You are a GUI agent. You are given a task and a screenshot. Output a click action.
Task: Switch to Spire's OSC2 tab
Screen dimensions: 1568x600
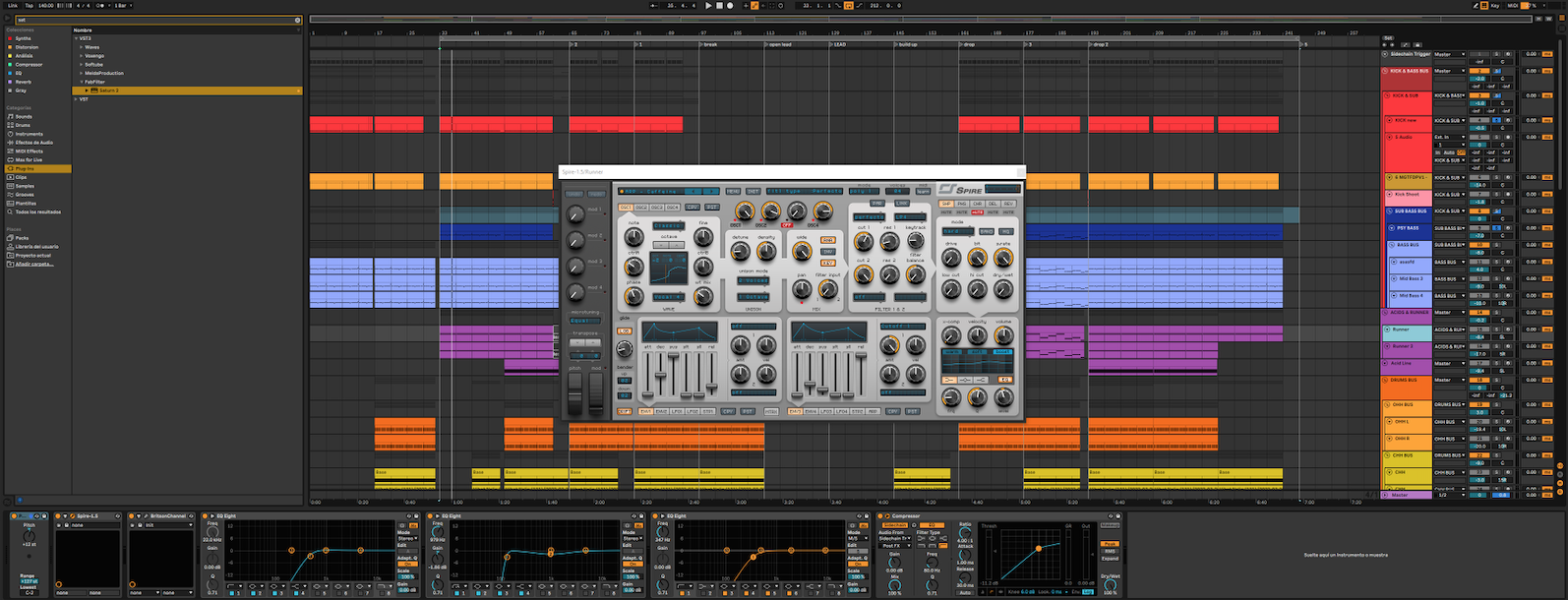click(x=641, y=208)
